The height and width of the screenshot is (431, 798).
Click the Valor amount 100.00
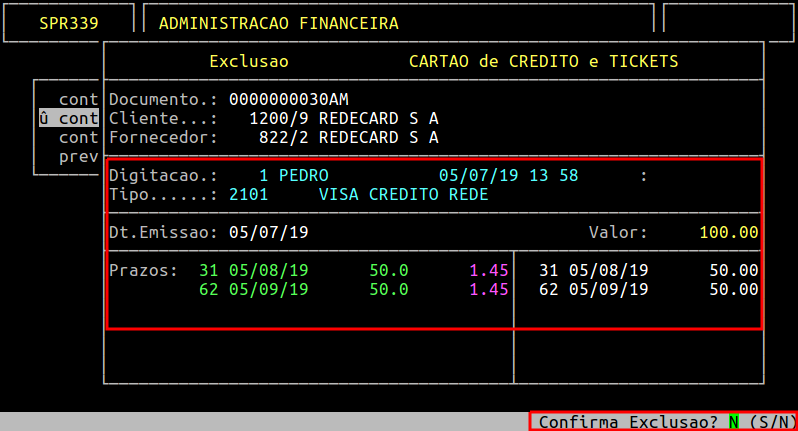click(728, 232)
